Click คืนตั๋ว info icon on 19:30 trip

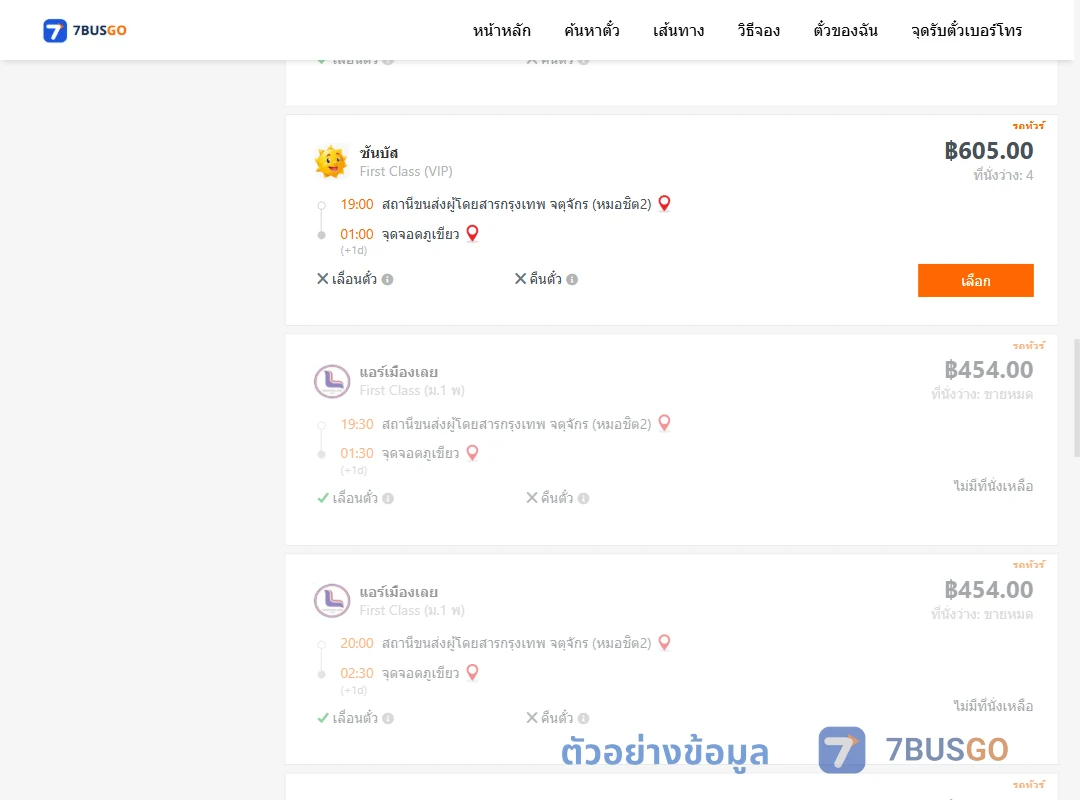pyautogui.click(x=583, y=498)
